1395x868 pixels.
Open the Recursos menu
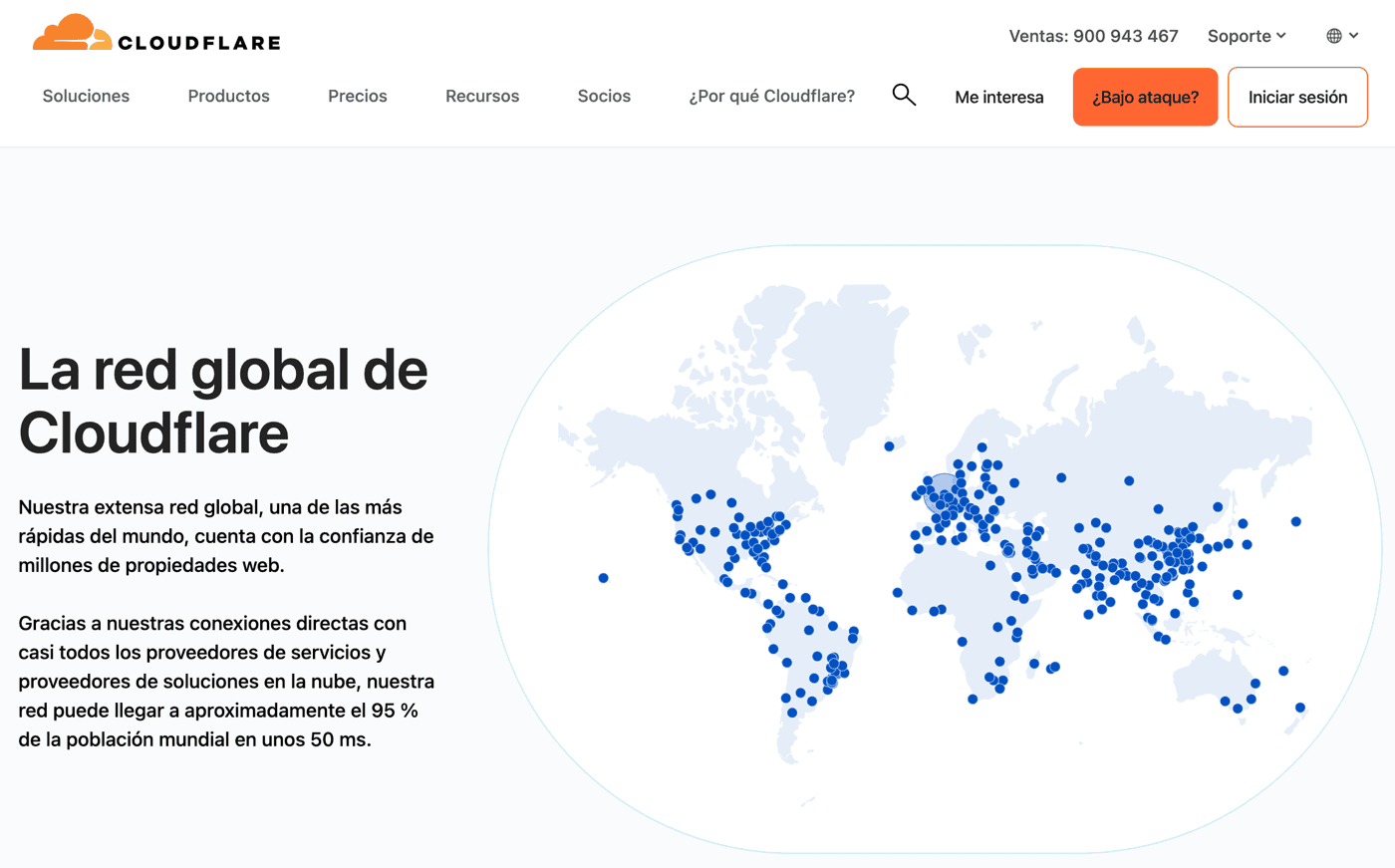coord(482,96)
